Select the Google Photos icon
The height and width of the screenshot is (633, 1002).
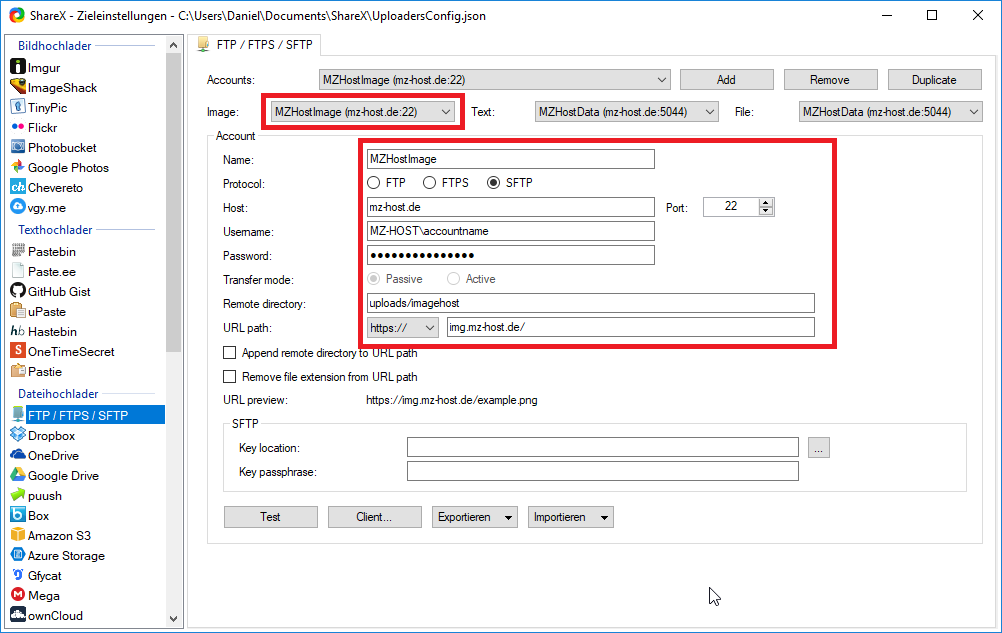pos(18,167)
